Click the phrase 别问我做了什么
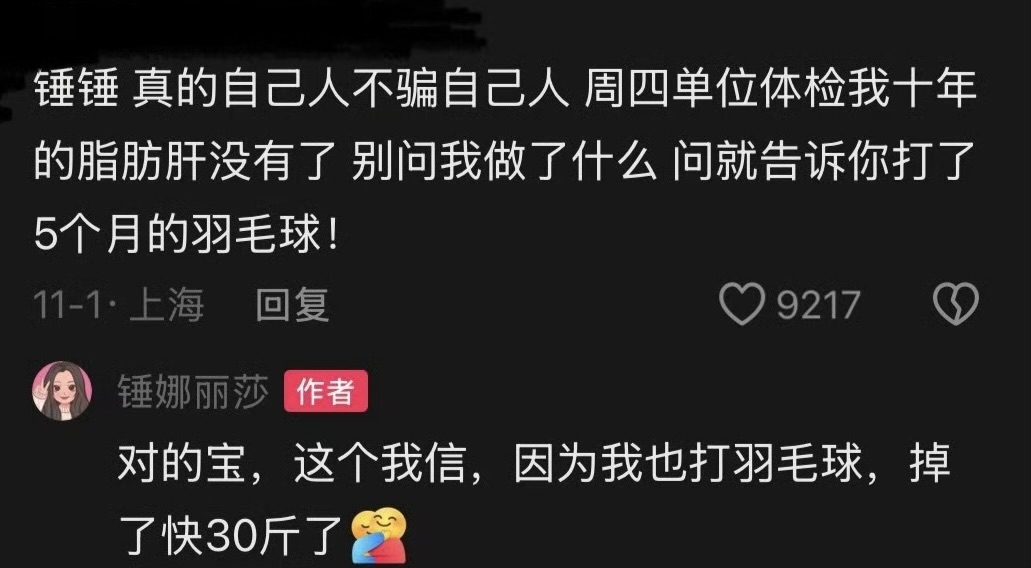The height and width of the screenshot is (568, 1031). pos(504,163)
